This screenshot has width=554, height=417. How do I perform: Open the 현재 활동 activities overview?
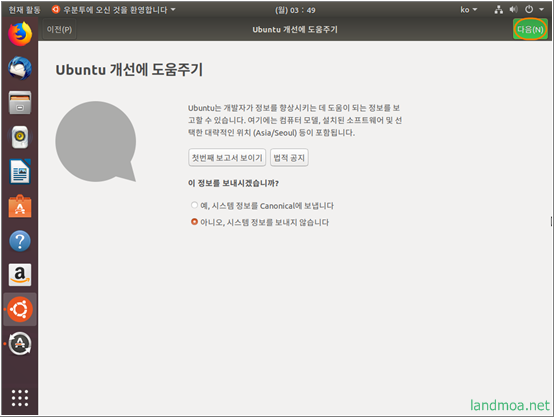coord(24,10)
